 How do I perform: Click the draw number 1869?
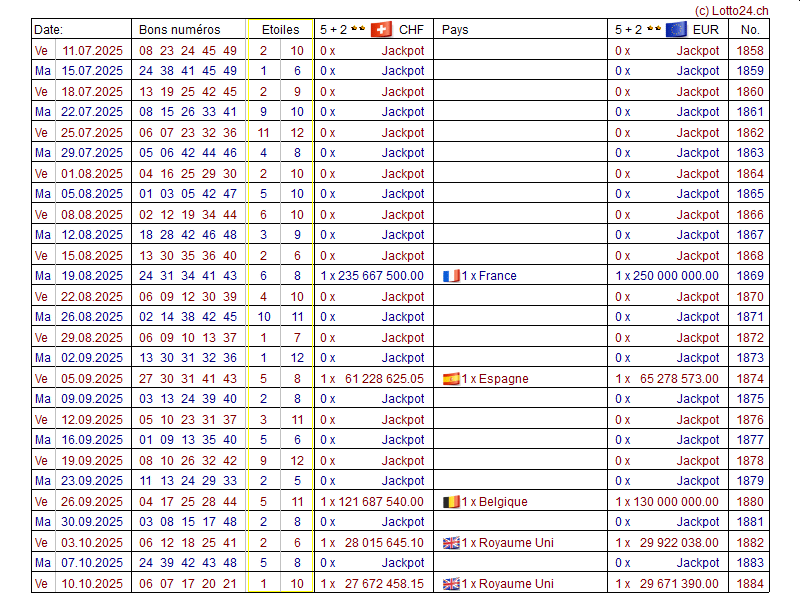click(750, 276)
